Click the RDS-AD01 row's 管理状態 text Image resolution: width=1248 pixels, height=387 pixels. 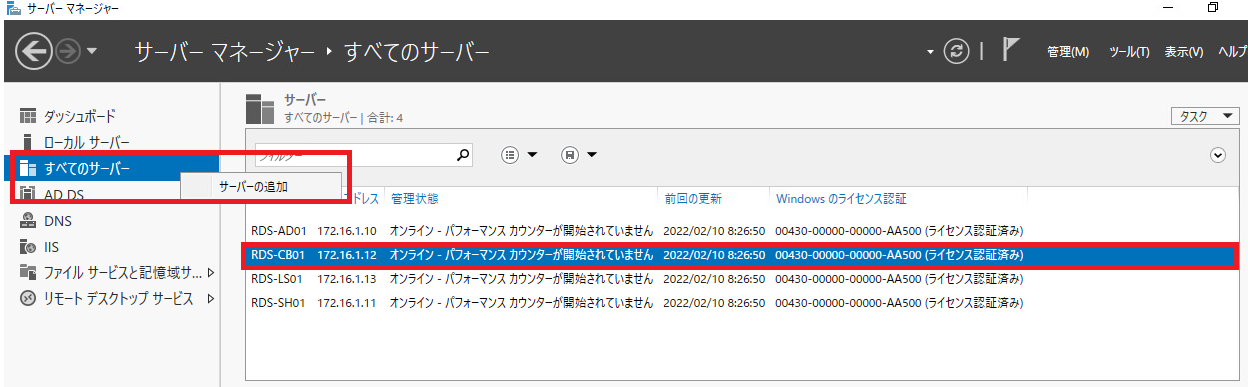521,230
